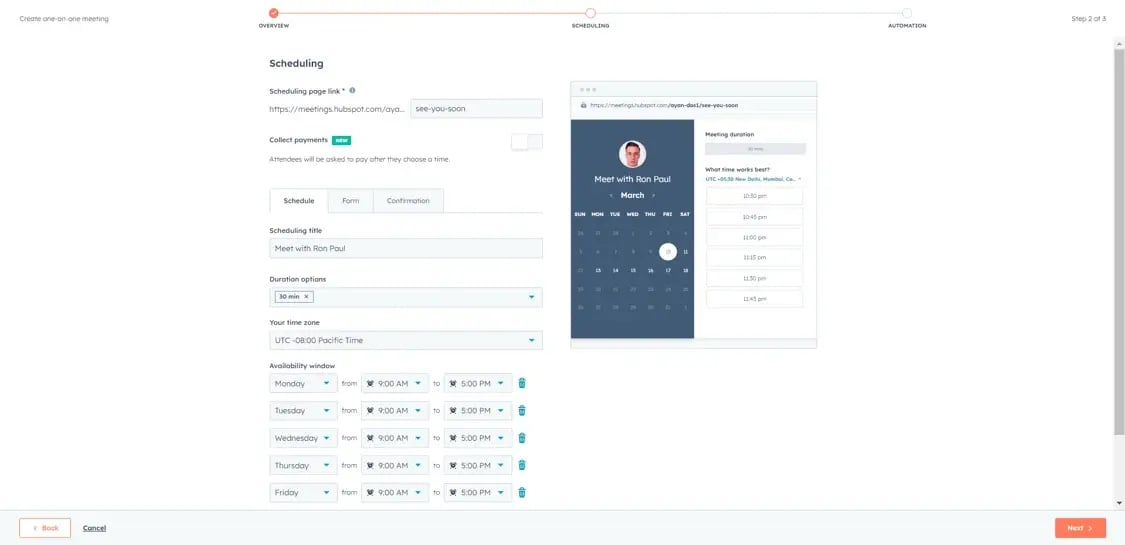
Task: Edit the scheduling page link slug field
Action: tap(476, 108)
